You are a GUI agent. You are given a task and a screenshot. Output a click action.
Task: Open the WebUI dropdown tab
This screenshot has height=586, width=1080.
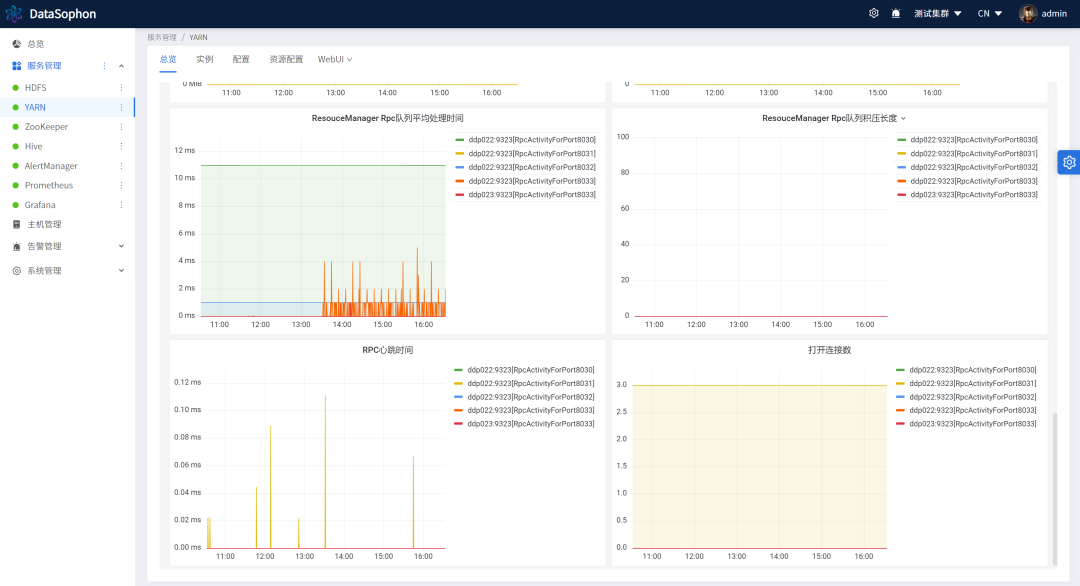335,59
